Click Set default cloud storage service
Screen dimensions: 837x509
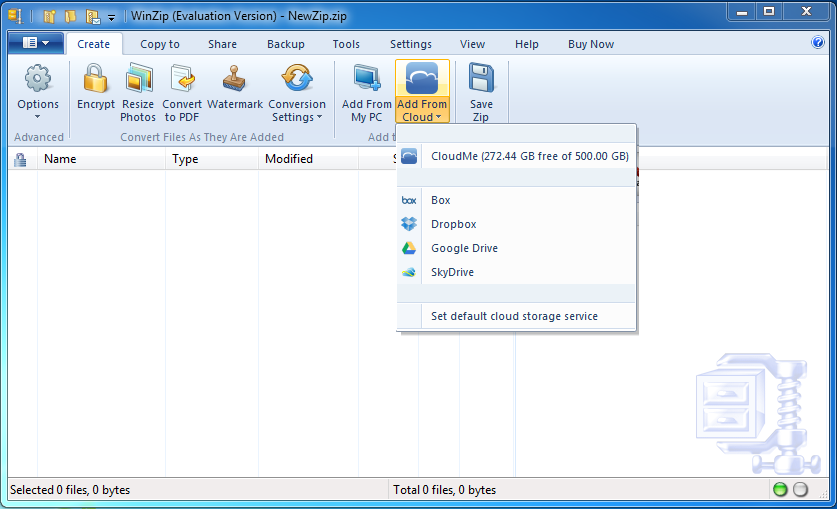click(516, 316)
